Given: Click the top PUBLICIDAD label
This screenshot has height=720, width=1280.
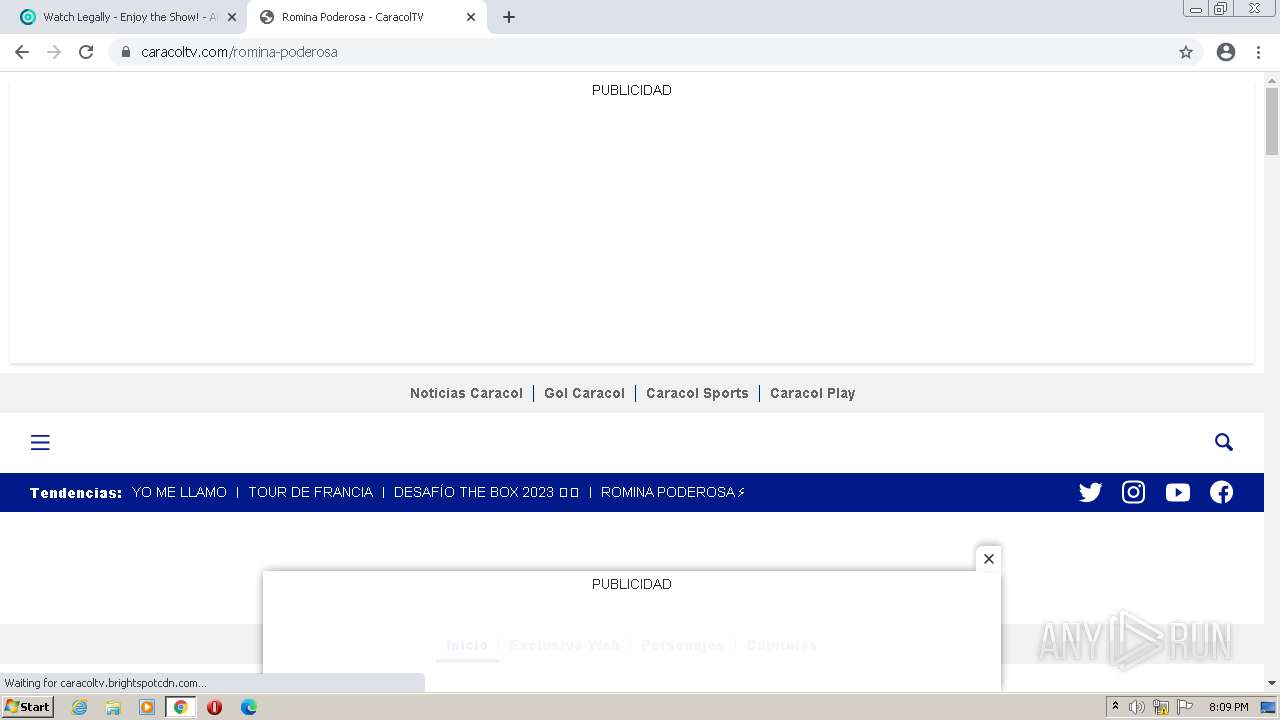Looking at the screenshot, I should 631,90.
